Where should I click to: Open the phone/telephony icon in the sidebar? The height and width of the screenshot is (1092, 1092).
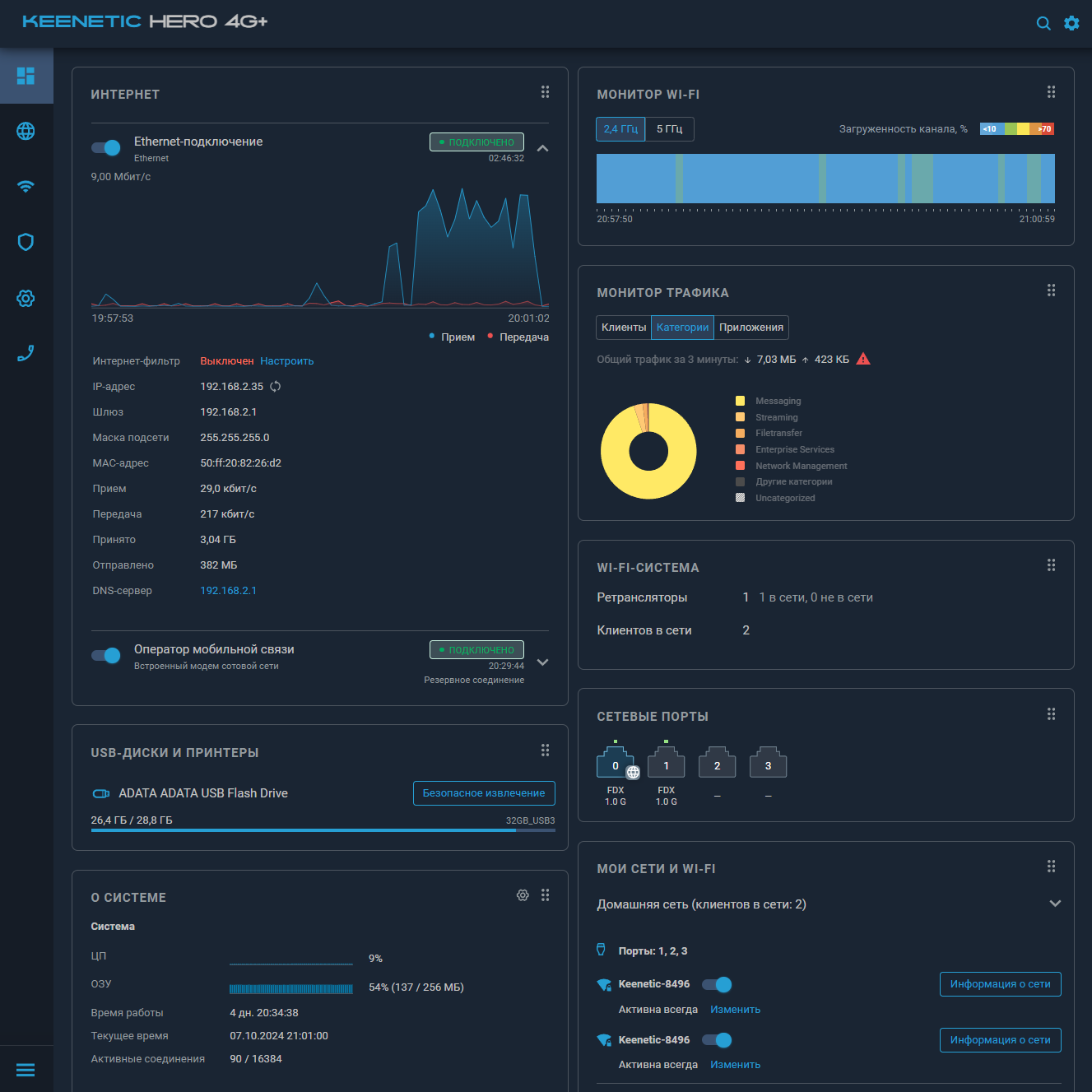[x=26, y=353]
